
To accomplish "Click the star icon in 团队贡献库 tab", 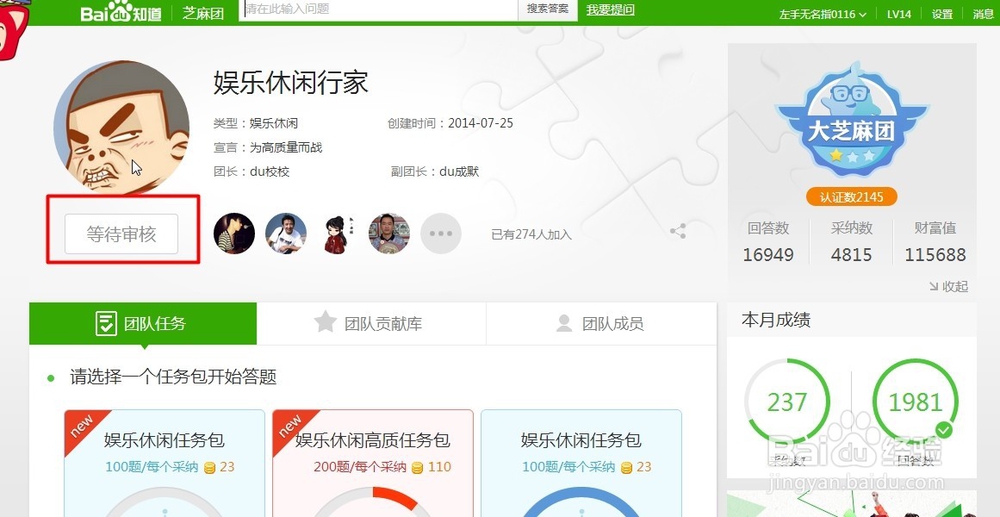I will (x=325, y=322).
